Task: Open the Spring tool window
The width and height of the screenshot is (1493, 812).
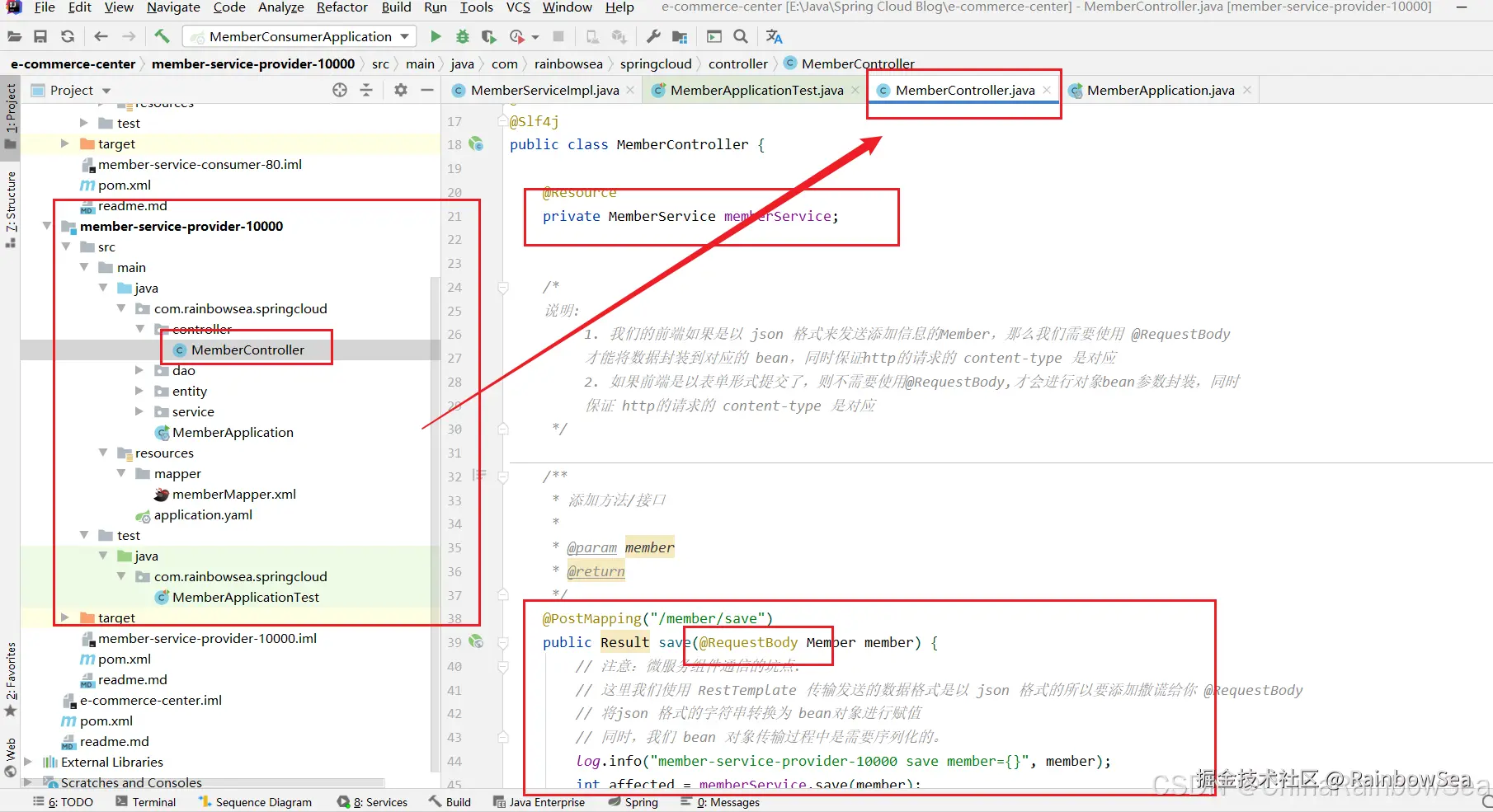Action: (x=633, y=802)
